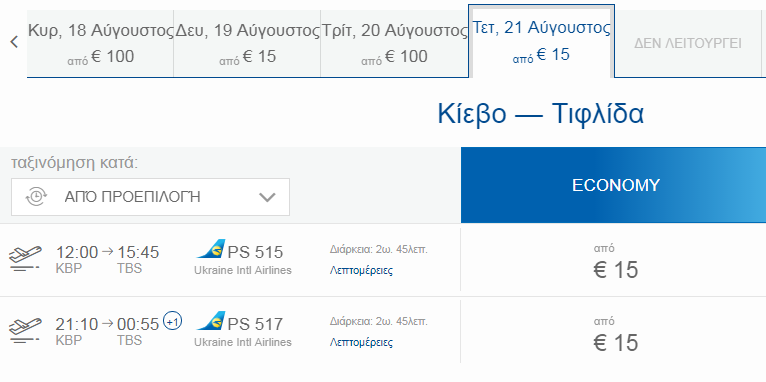
Task: Expand the sort dropdown using its chevron arrow
Action: (x=267, y=197)
